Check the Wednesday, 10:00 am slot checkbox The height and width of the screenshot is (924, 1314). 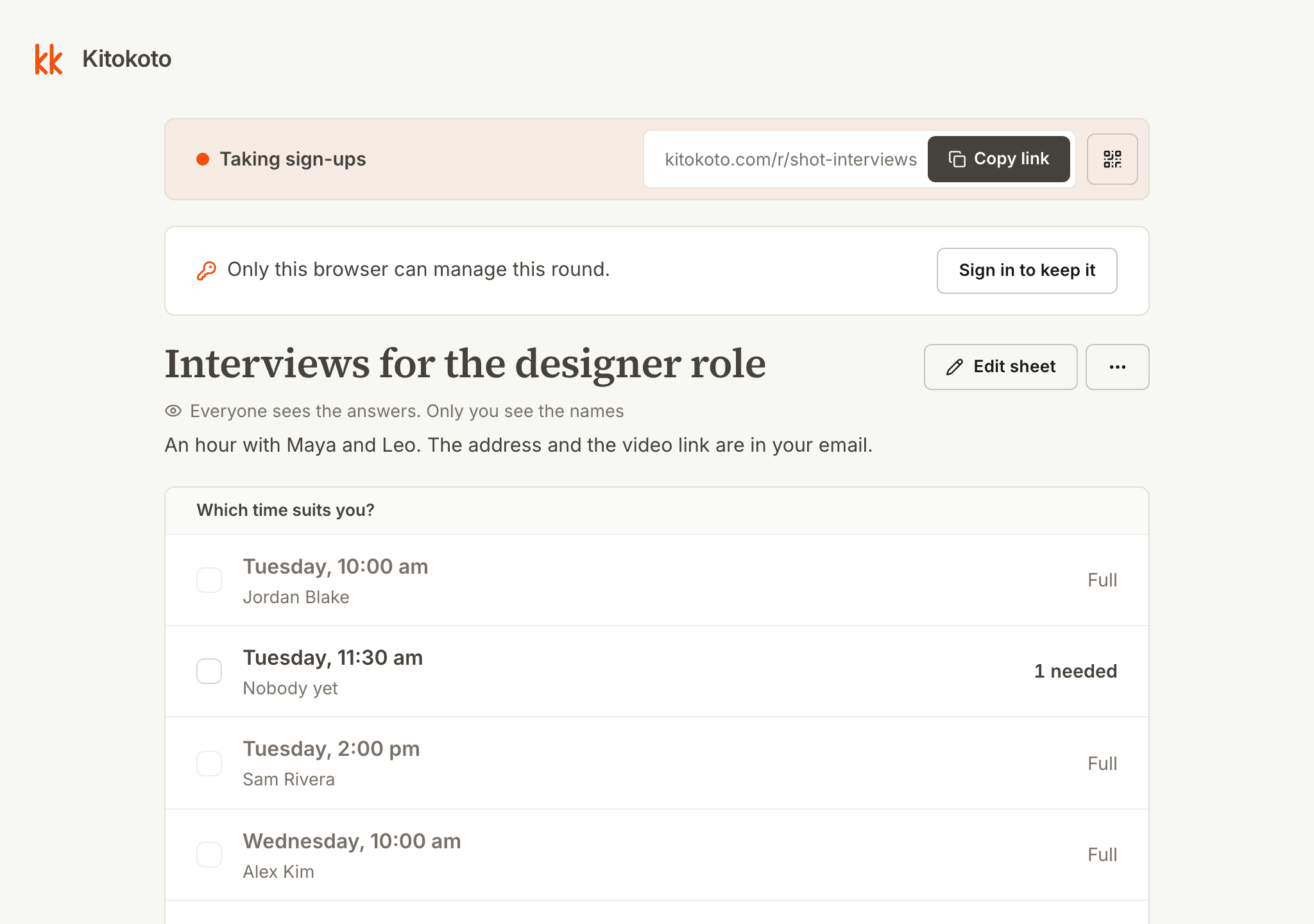[209, 855]
